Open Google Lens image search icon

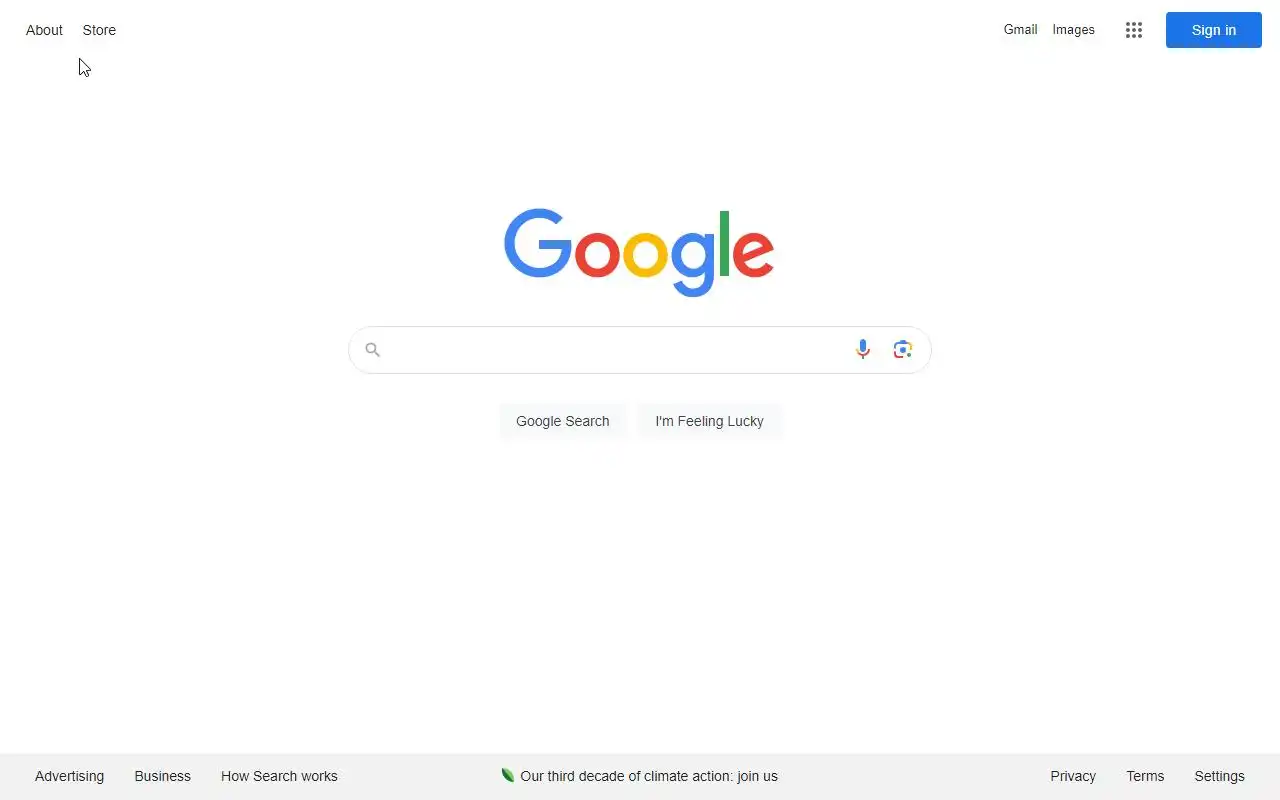tap(903, 349)
